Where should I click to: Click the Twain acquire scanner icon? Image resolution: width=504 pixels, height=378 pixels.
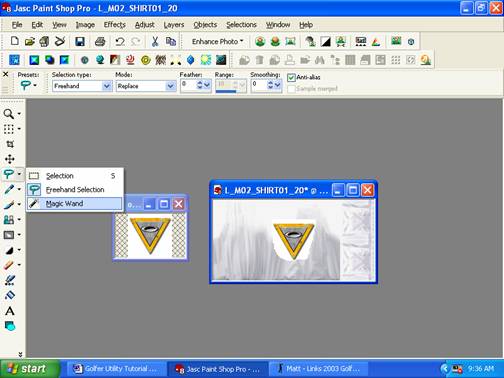tap(60, 41)
